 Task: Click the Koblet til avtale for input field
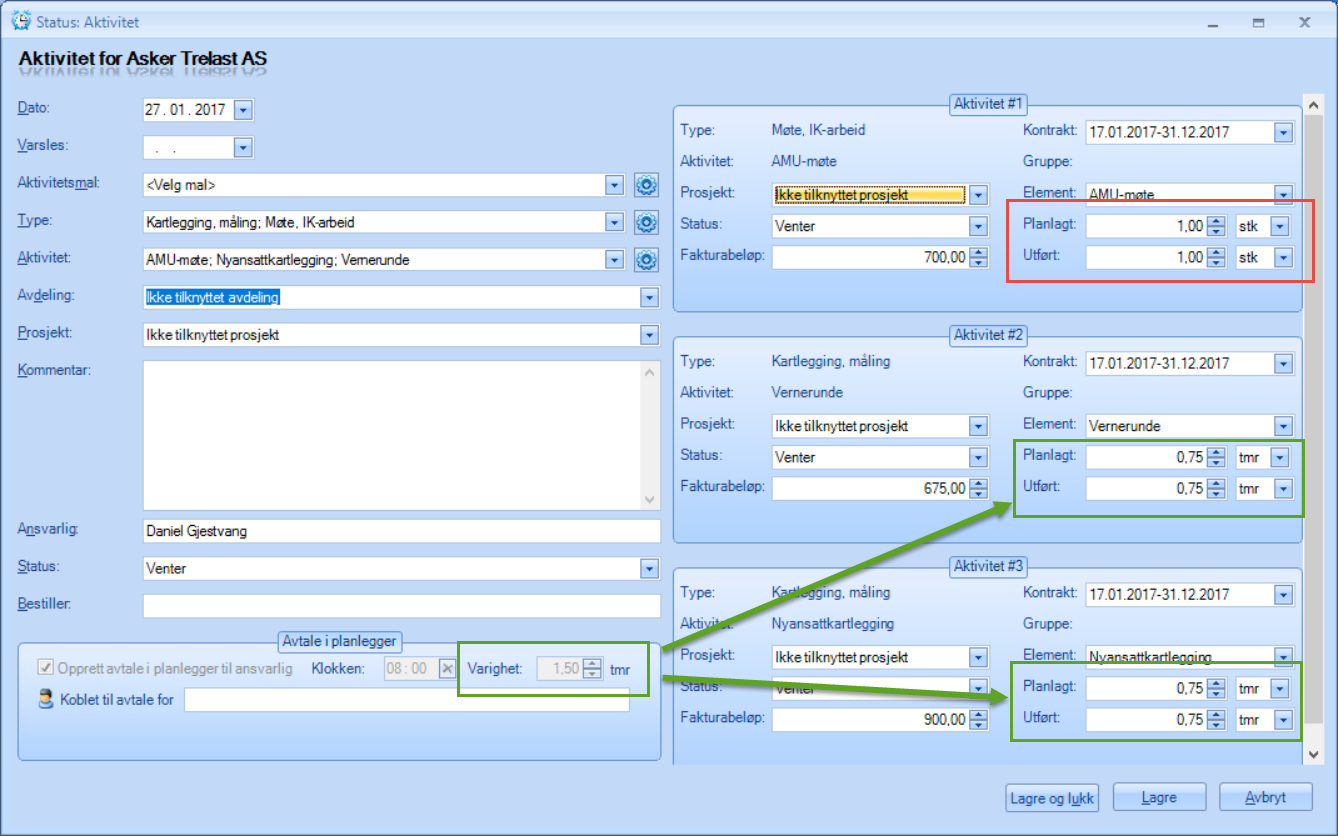(407, 700)
